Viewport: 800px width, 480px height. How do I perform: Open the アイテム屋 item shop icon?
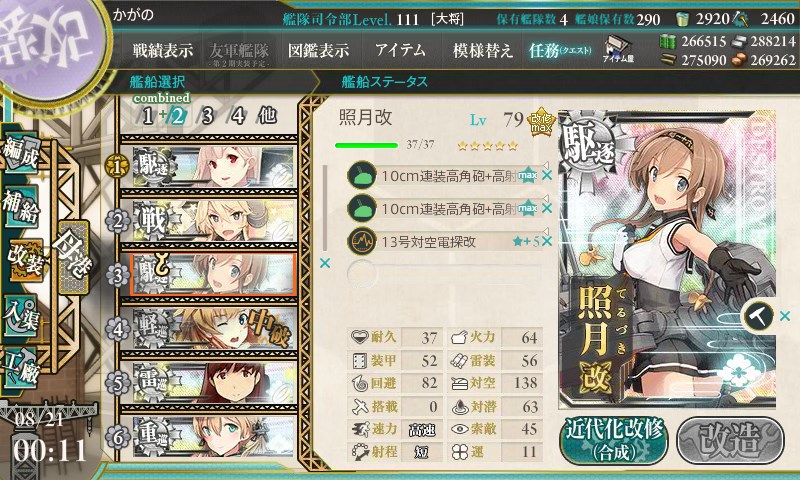click(618, 49)
